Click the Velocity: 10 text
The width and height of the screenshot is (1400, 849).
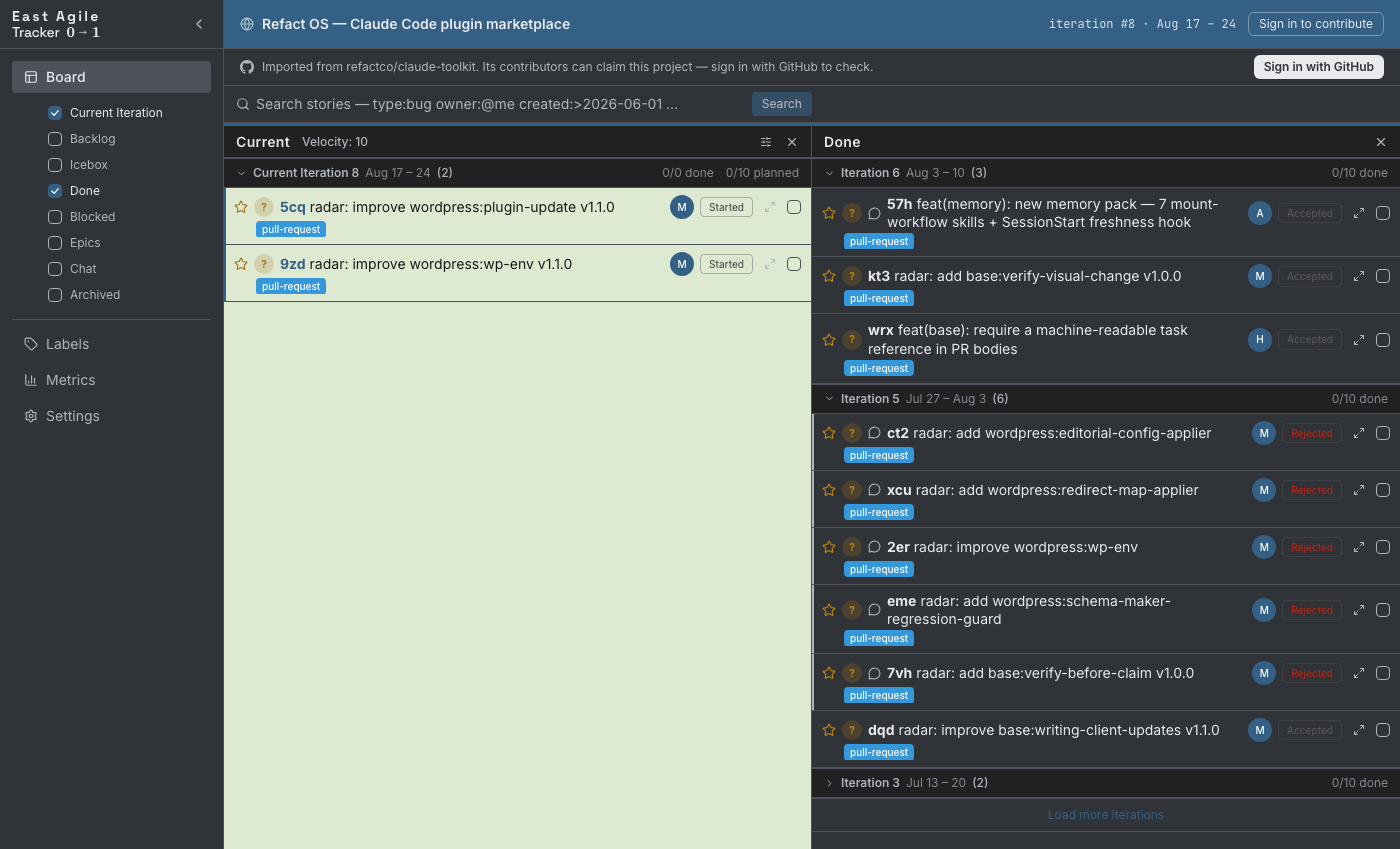(335, 142)
